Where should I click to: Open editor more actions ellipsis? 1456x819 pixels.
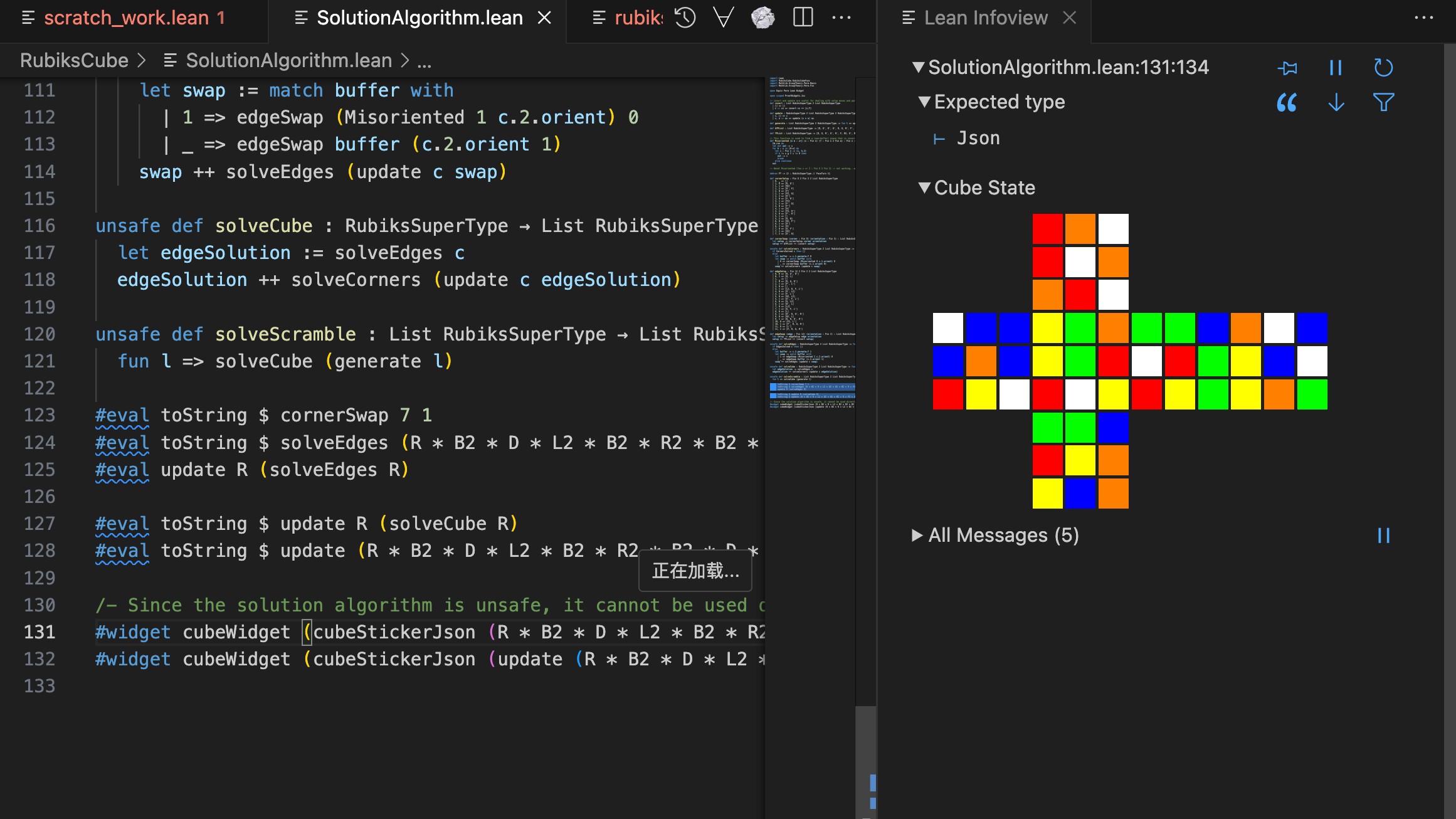tap(841, 18)
